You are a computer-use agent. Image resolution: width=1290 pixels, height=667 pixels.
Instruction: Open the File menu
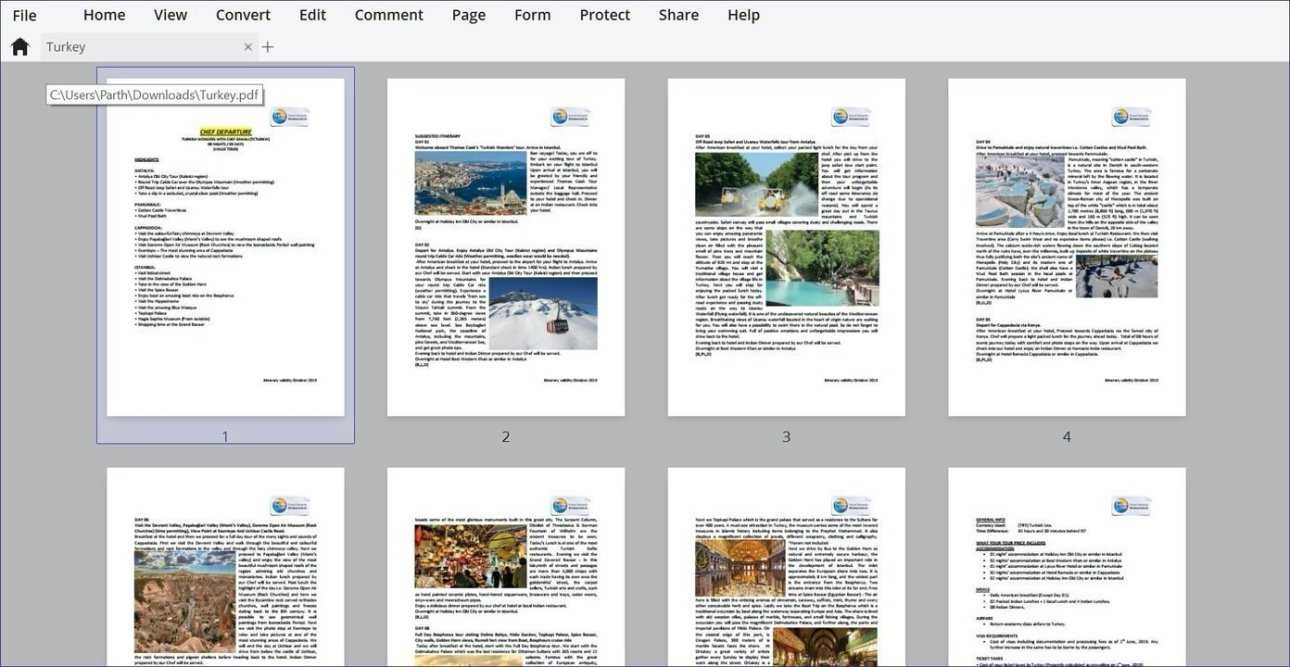click(24, 15)
